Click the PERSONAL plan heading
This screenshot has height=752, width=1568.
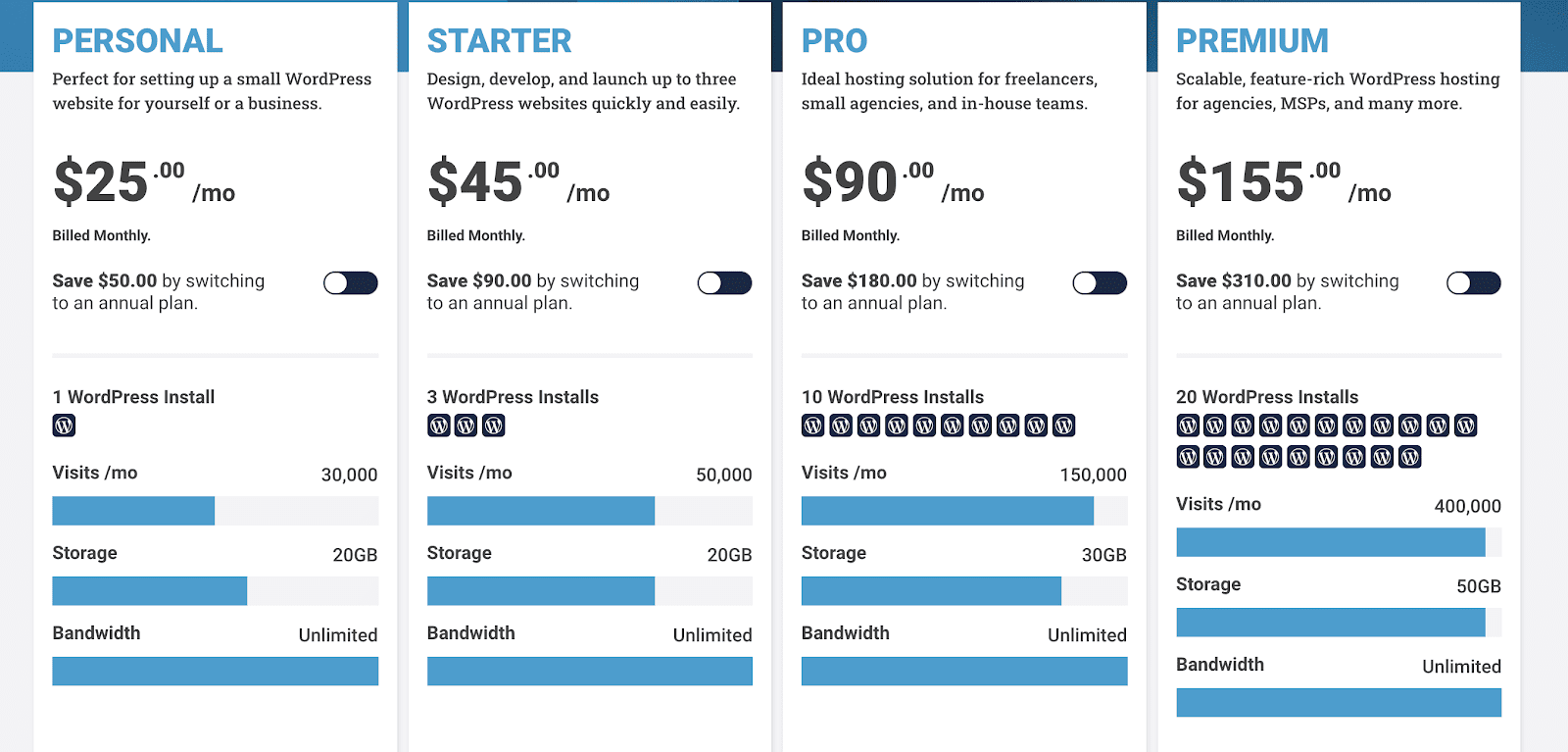[x=138, y=41]
